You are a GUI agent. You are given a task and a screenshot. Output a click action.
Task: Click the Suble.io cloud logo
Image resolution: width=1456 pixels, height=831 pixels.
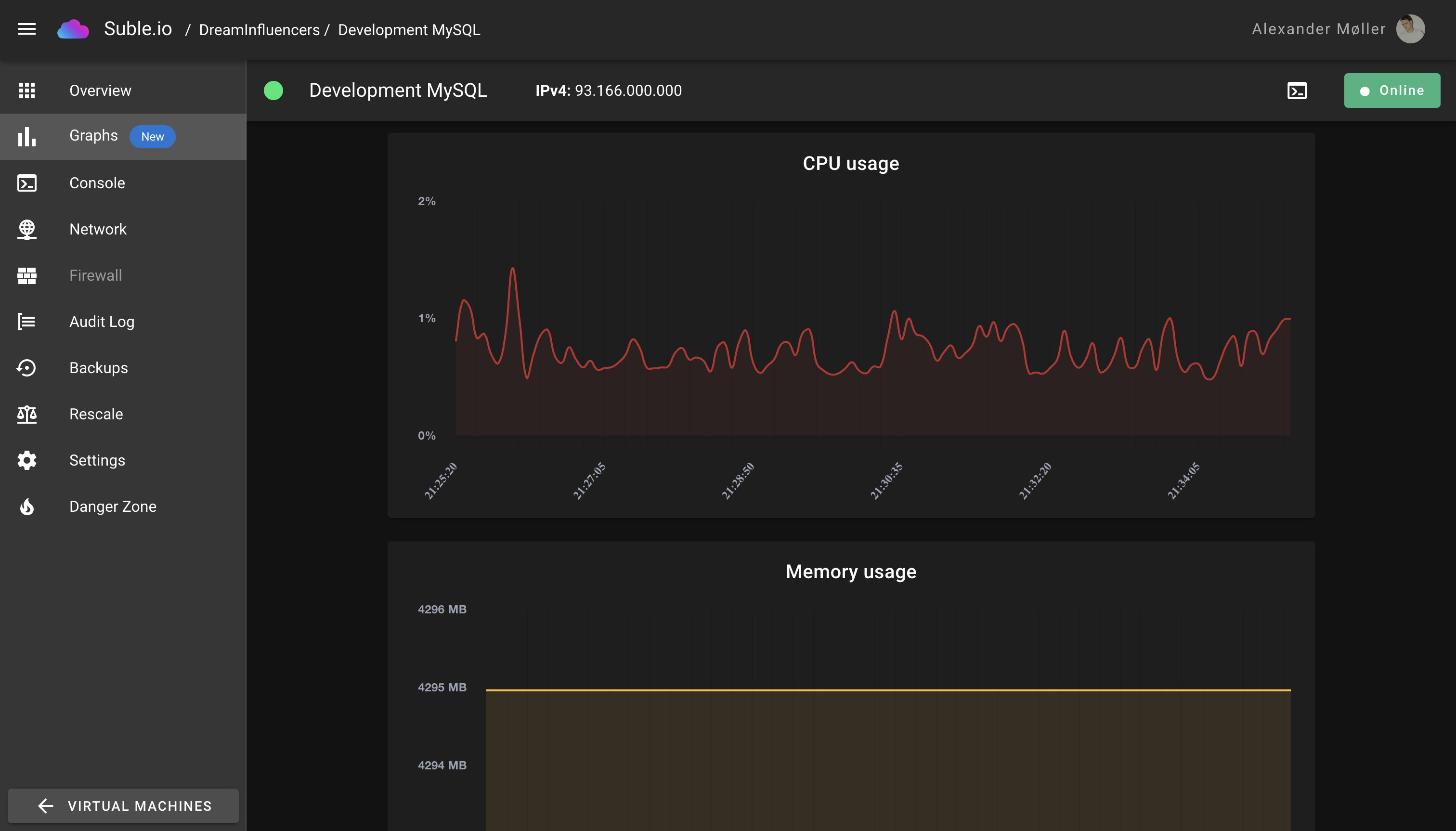click(x=73, y=28)
